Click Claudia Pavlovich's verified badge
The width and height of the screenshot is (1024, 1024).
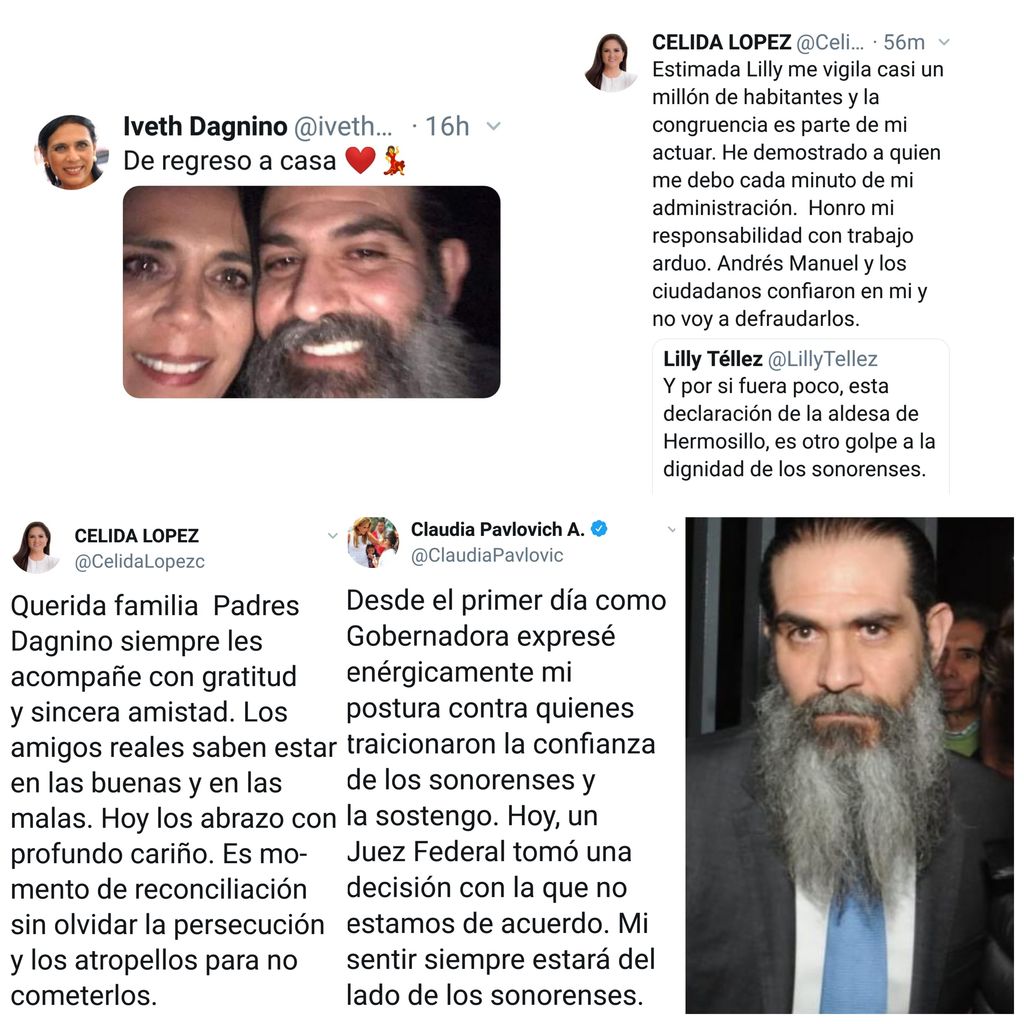point(599,528)
